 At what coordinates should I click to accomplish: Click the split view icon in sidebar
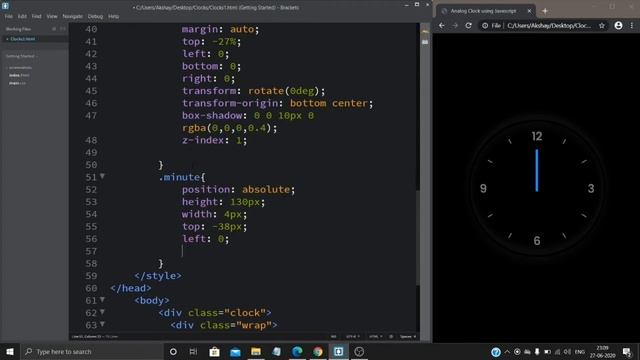click(62, 29)
